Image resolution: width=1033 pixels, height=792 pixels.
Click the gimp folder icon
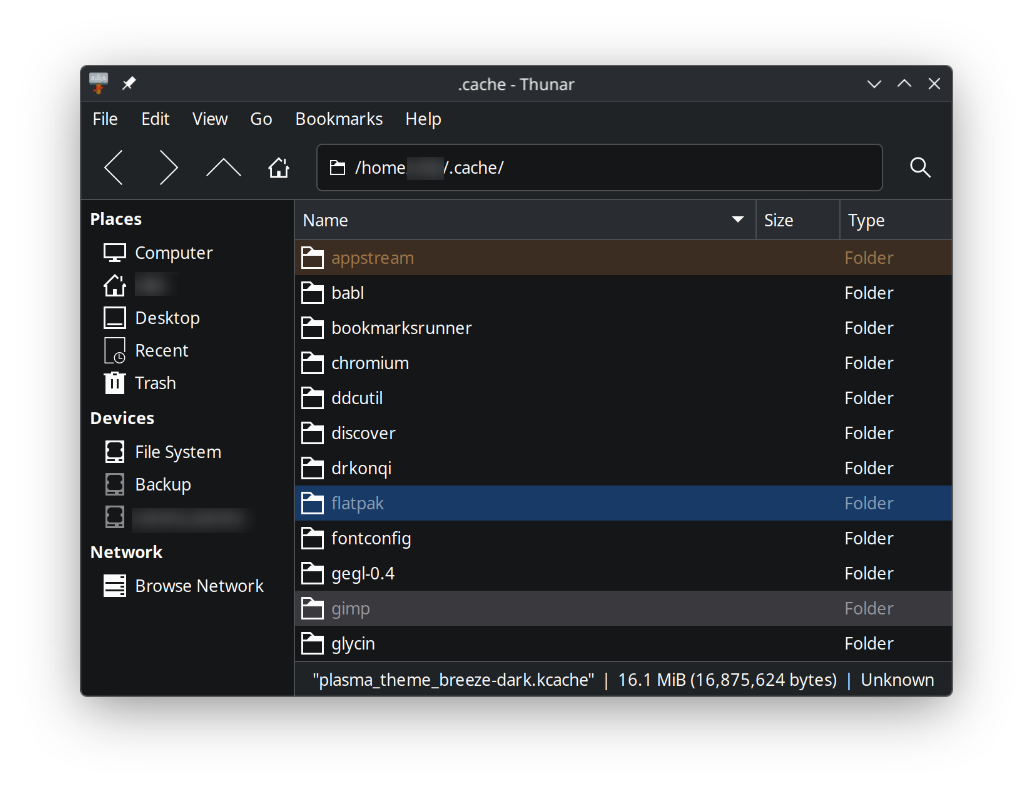coord(312,608)
